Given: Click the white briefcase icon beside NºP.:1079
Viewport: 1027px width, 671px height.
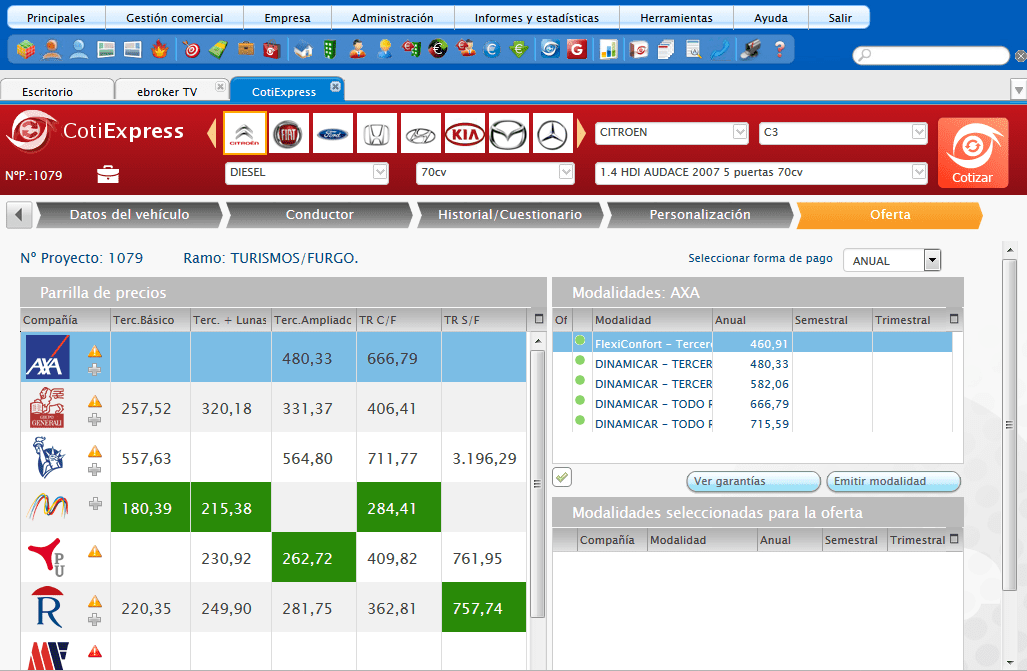Looking at the screenshot, I should pyautogui.click(x=108, y=174).
